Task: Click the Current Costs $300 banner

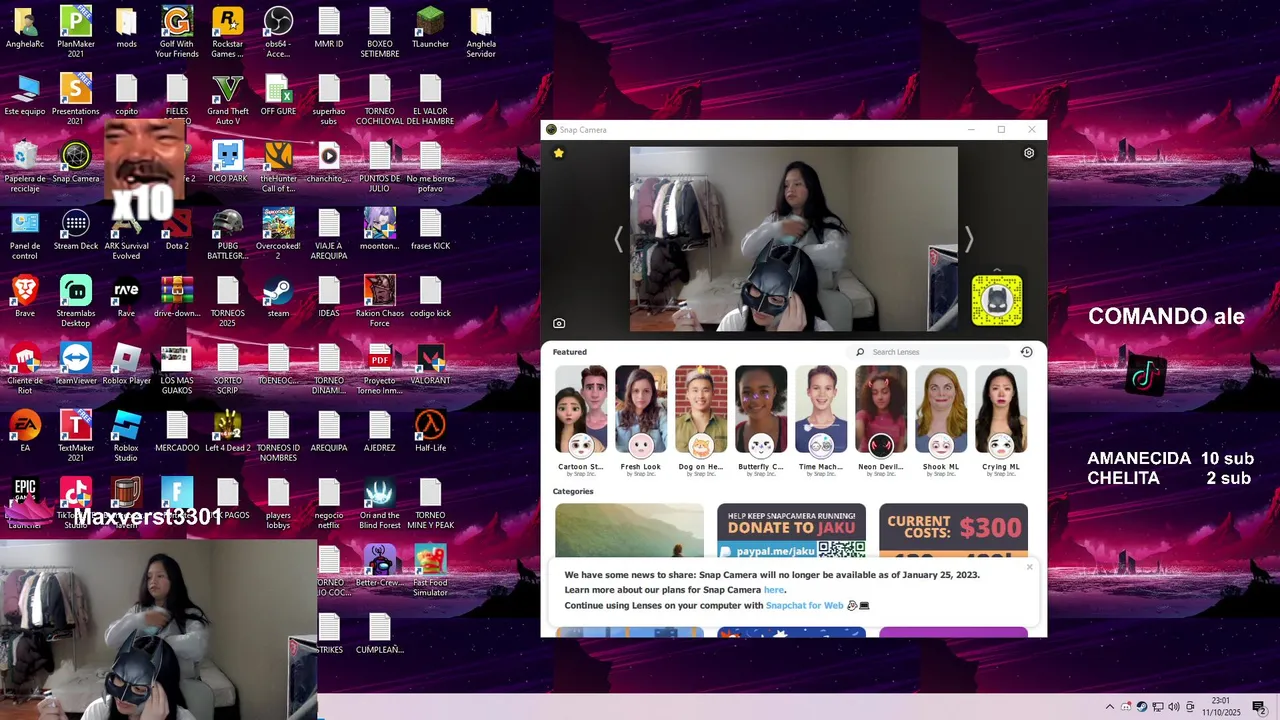Action: pos(953,531)
